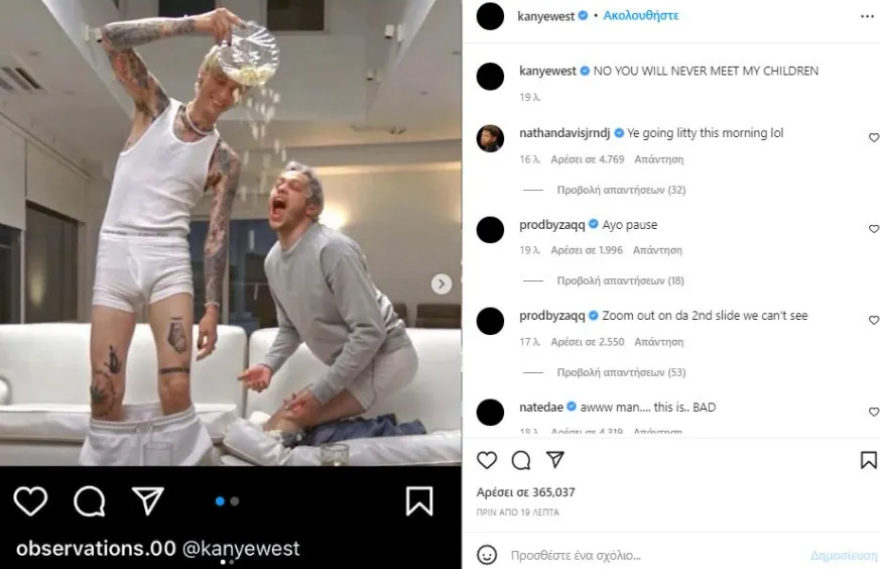880x569 pixels.
Task: Open the natedae commenter profile
Action: point(541,407)
